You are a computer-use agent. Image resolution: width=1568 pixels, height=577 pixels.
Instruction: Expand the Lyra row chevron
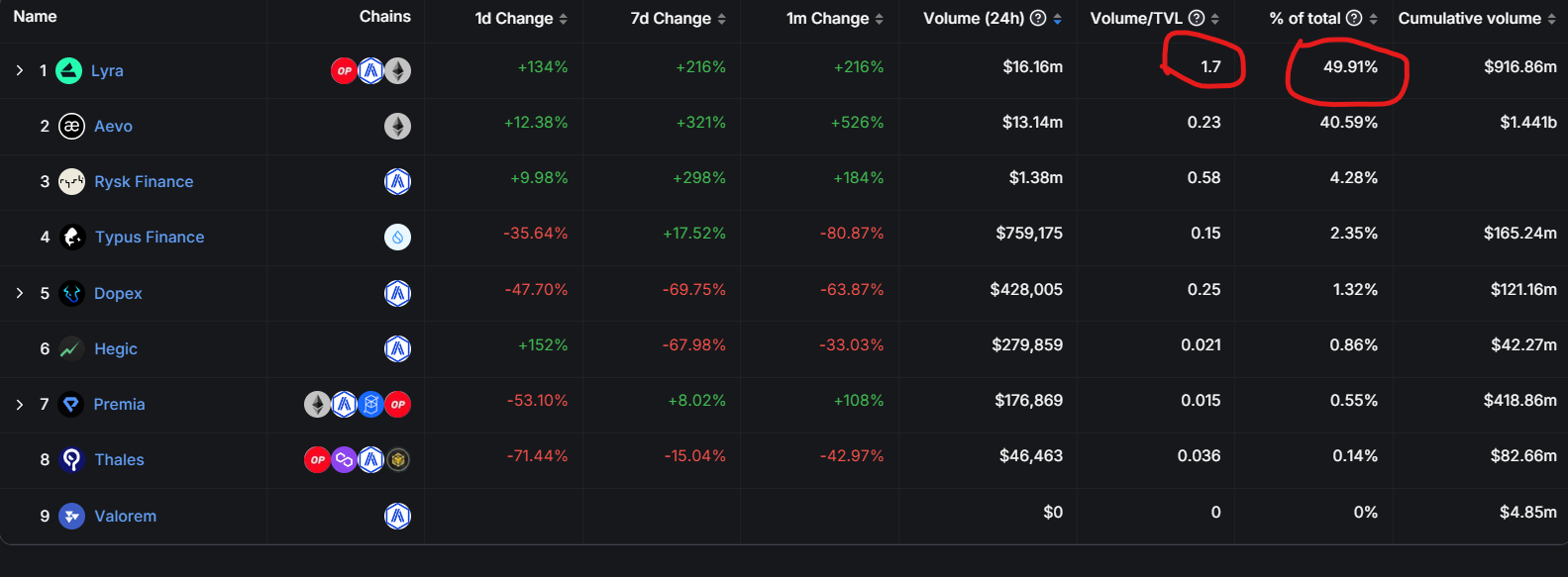[x=20, y=70]
